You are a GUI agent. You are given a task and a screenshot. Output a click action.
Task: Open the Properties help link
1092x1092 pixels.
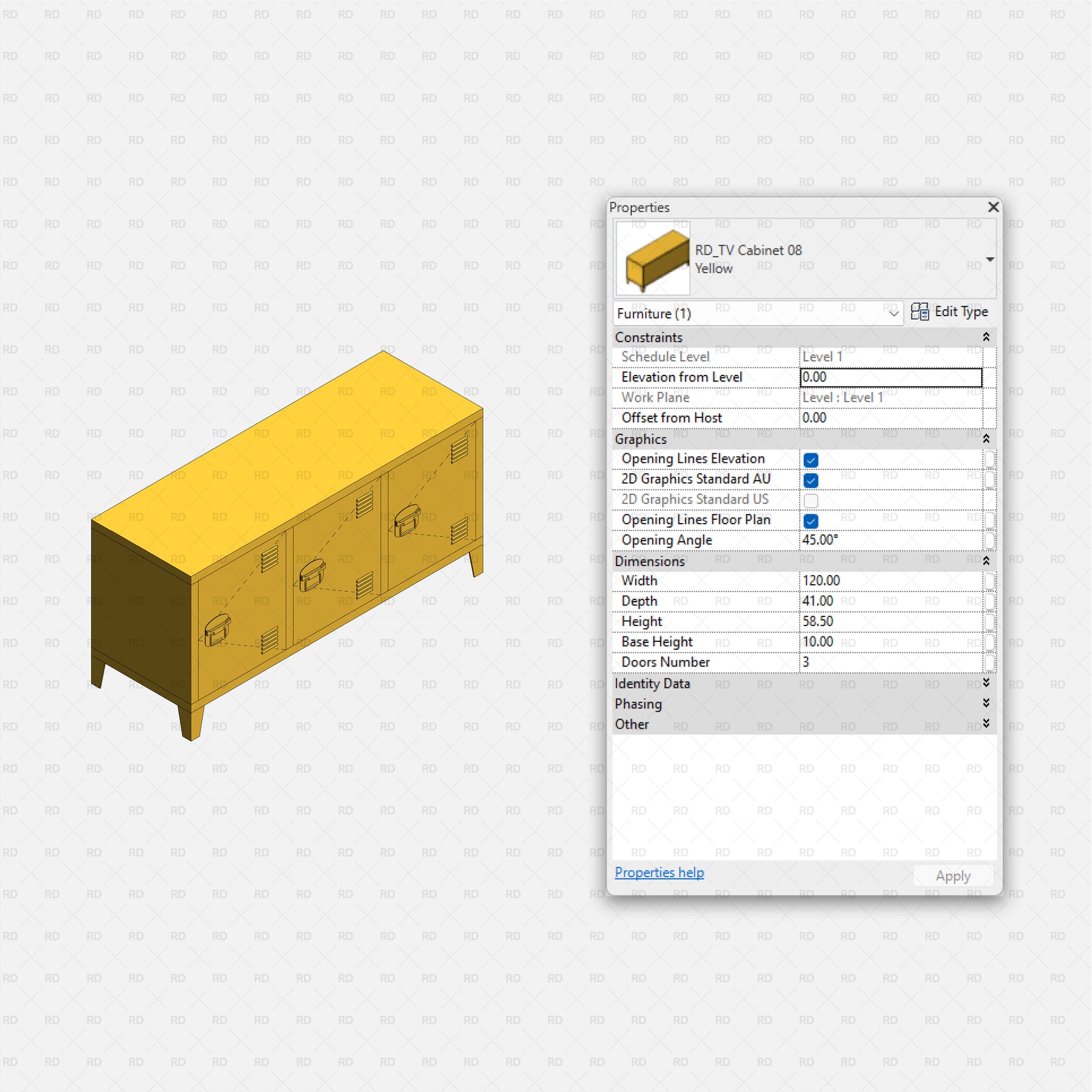pyautogui.click(x=659, y=872)
